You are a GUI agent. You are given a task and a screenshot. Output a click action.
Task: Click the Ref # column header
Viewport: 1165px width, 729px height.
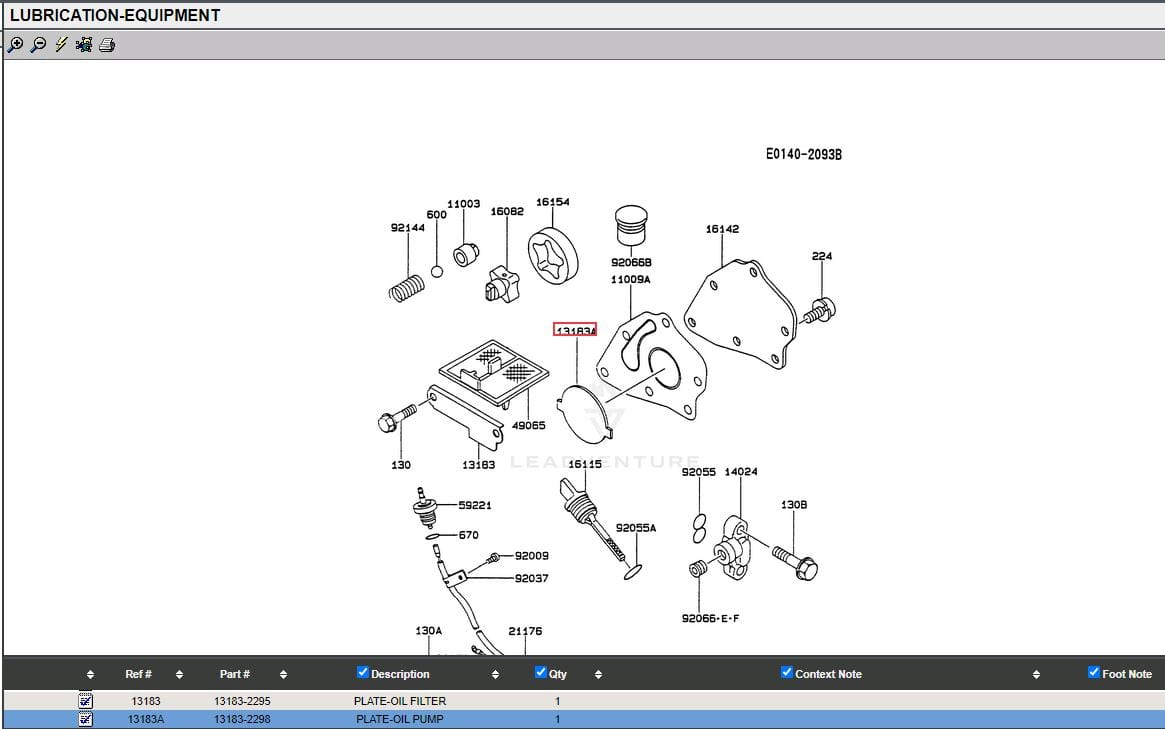pos(138,674)
